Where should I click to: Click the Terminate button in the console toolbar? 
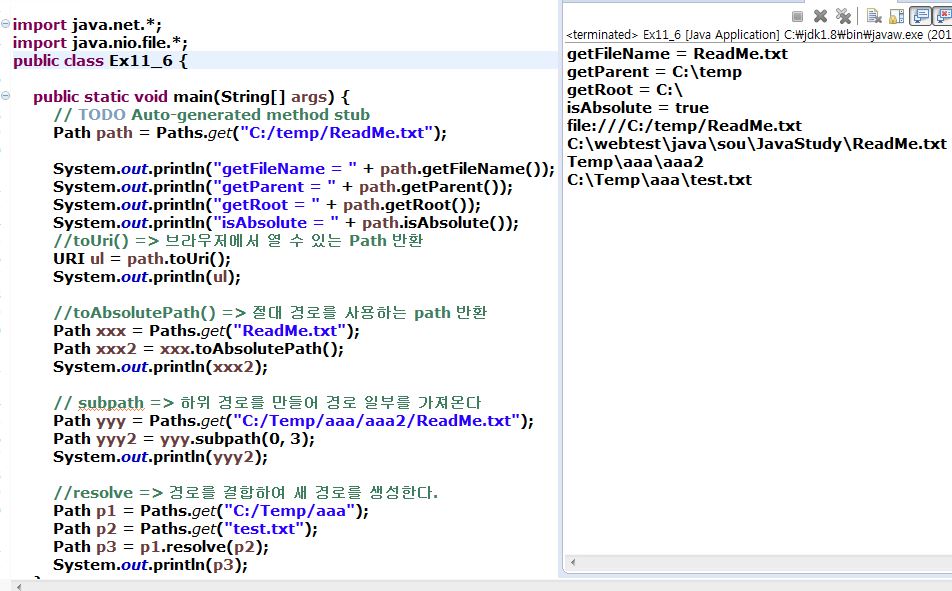798,16
